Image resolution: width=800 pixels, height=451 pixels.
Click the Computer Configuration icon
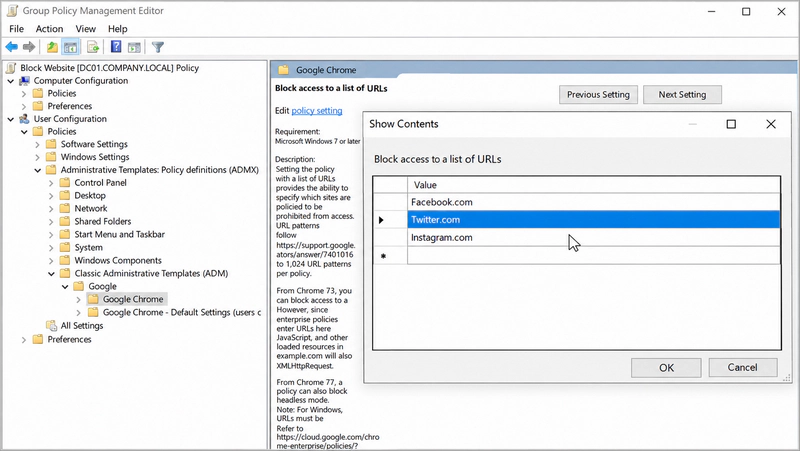[x=24, y=81]
